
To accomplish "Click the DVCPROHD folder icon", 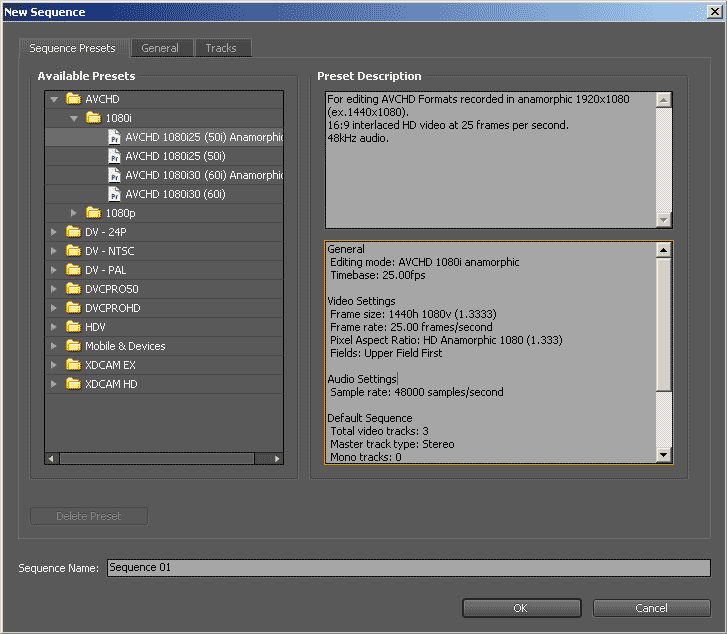I will click(73, 308).
